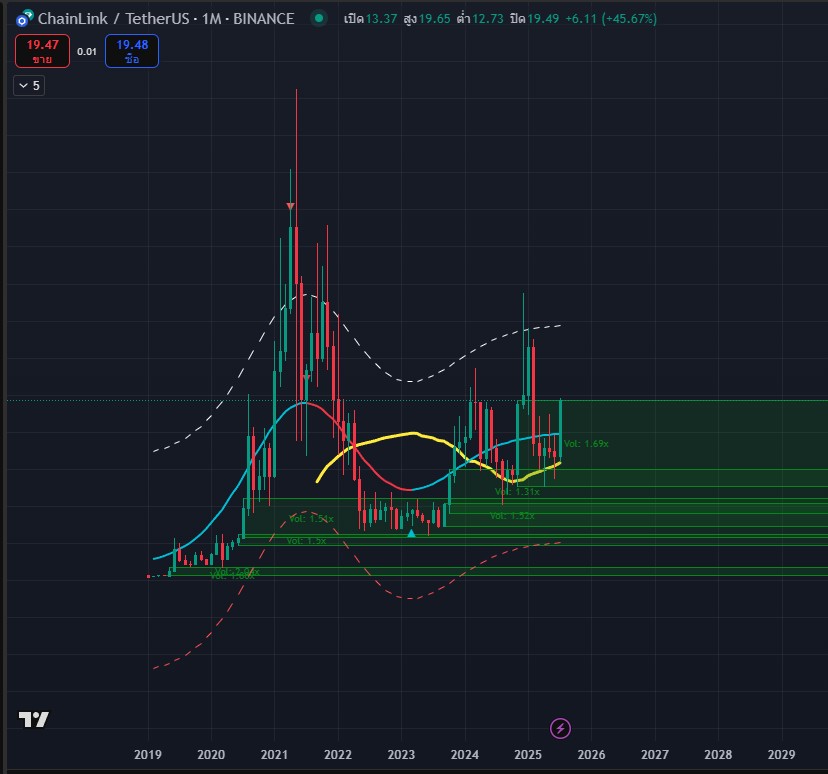Click the "Vol: 1.5x" zone label
828x774 pixels.
click(x=306, y=541)
